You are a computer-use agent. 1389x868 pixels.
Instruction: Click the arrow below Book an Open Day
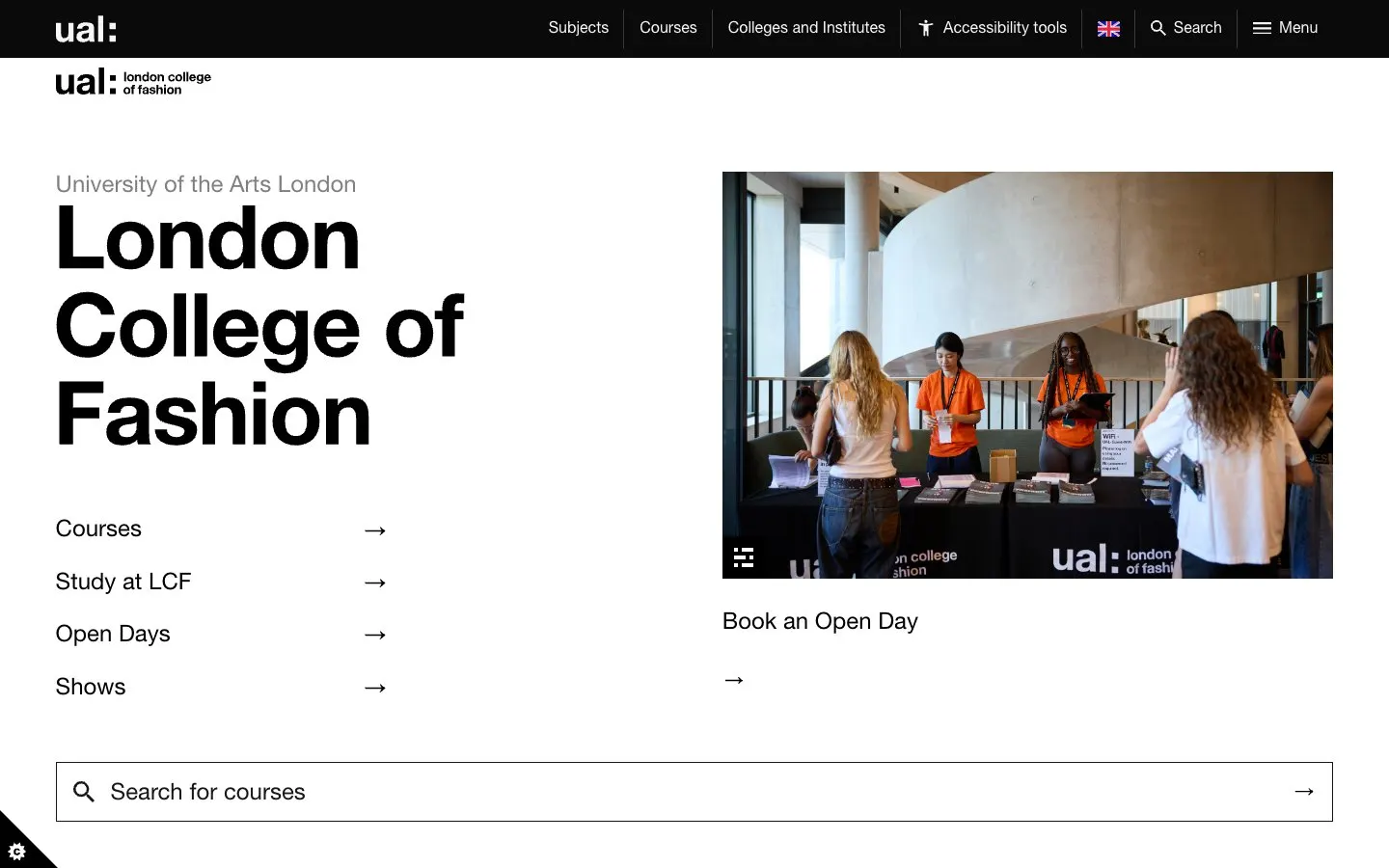[734, 680]
